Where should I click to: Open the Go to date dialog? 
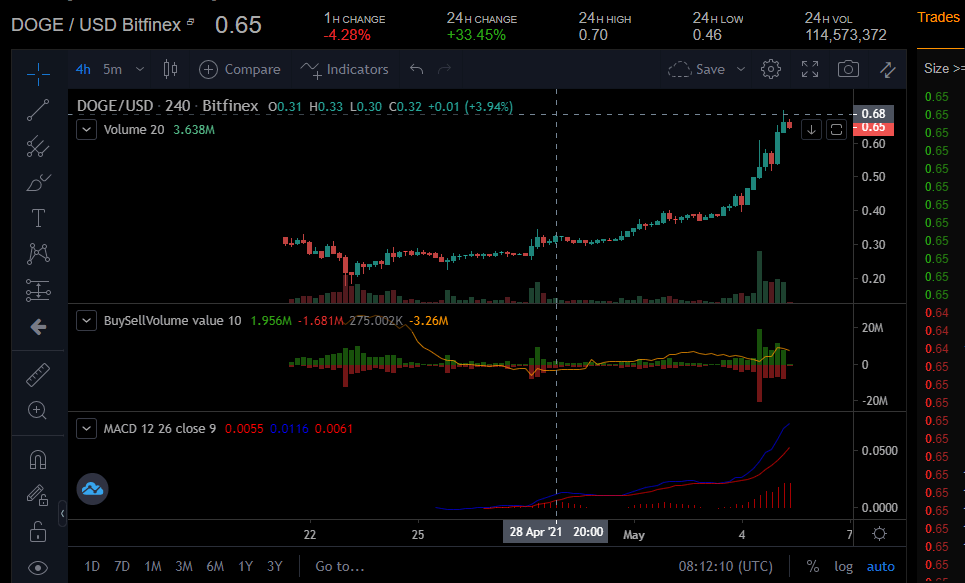(x=340, y=566)
